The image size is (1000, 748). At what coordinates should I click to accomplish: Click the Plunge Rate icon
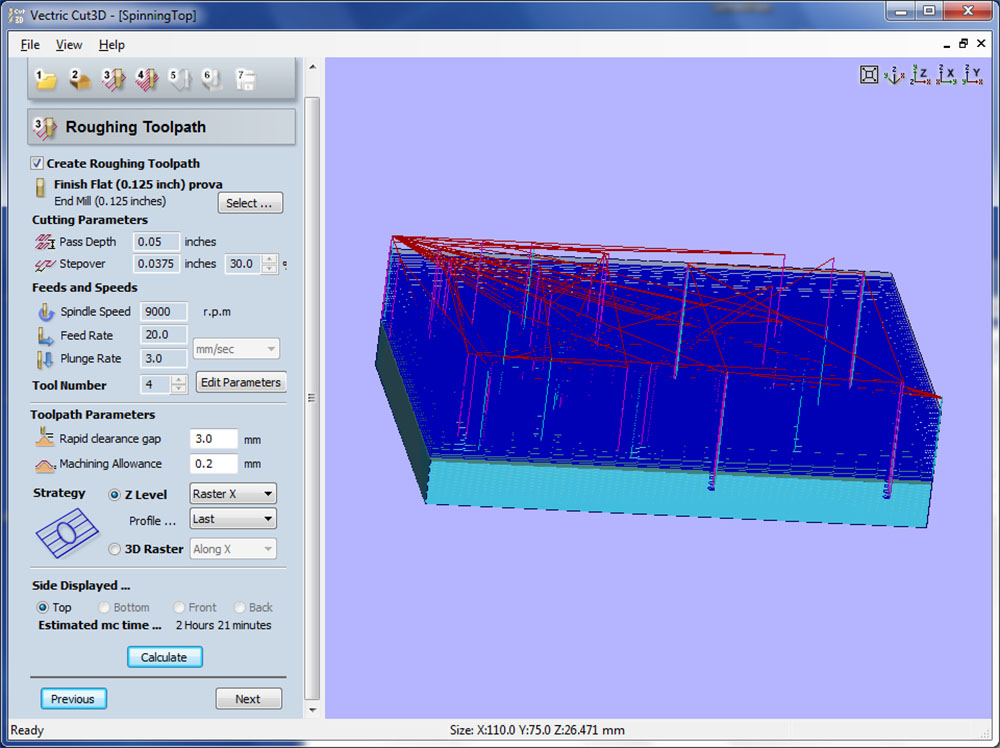click(45, 359)
